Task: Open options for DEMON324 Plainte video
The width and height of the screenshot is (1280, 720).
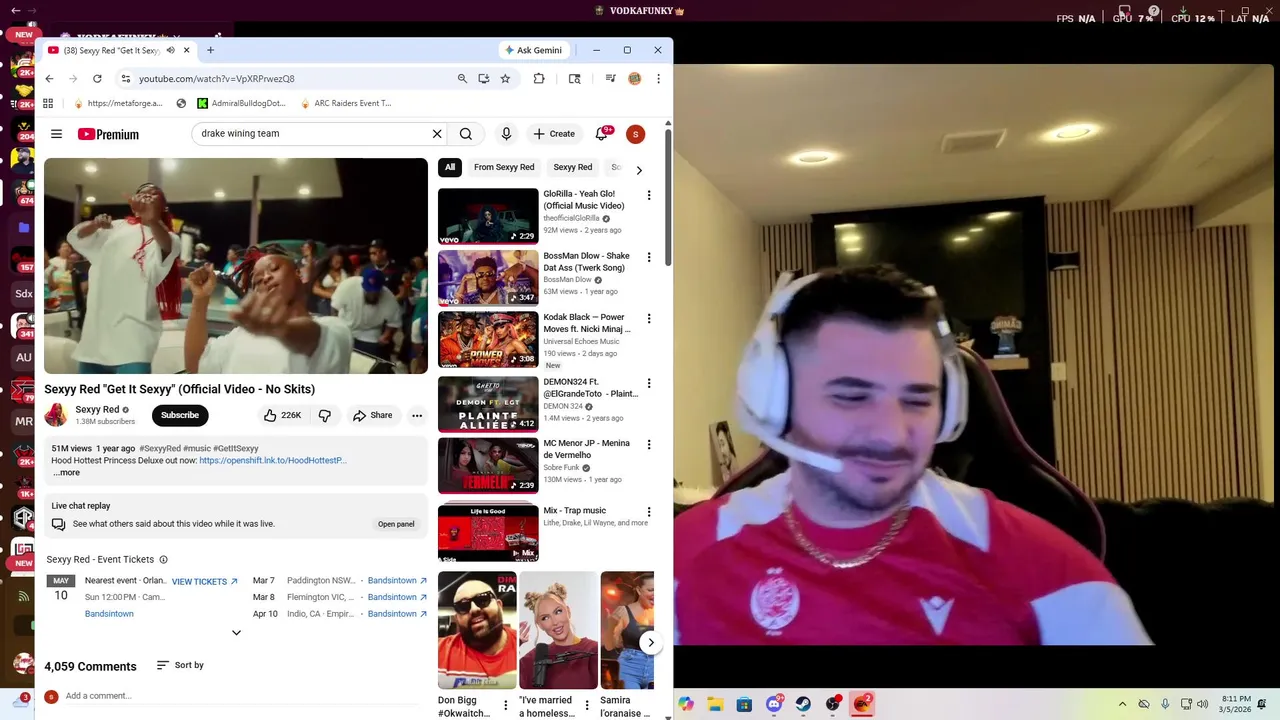Action: 649,383
